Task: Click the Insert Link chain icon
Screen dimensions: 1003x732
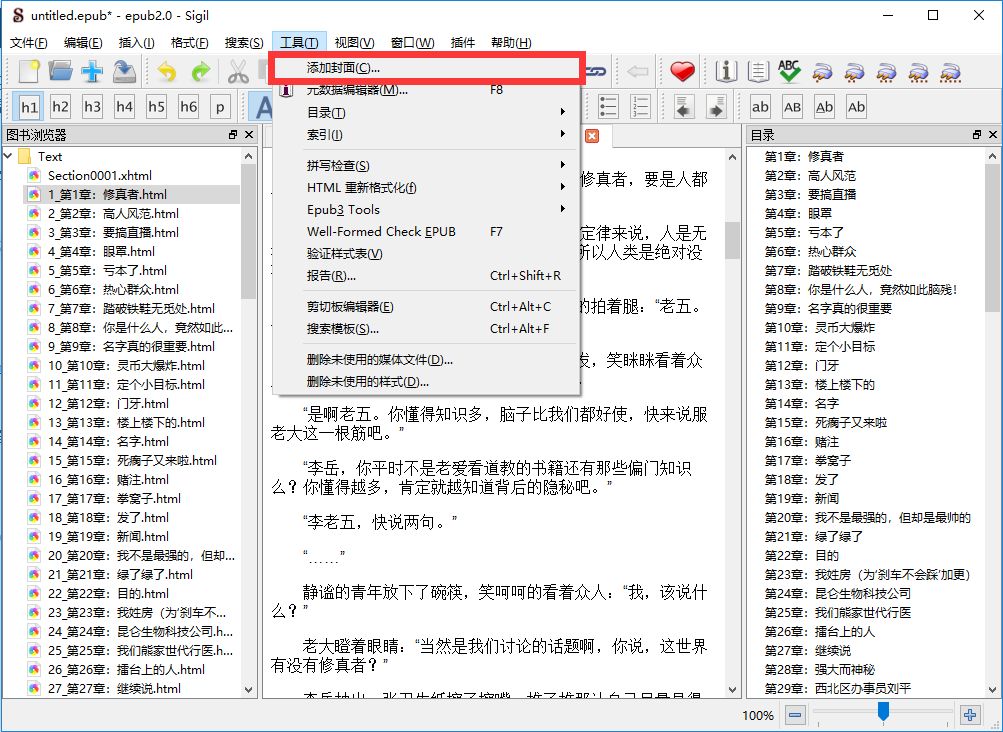Action: coord(596,71)
